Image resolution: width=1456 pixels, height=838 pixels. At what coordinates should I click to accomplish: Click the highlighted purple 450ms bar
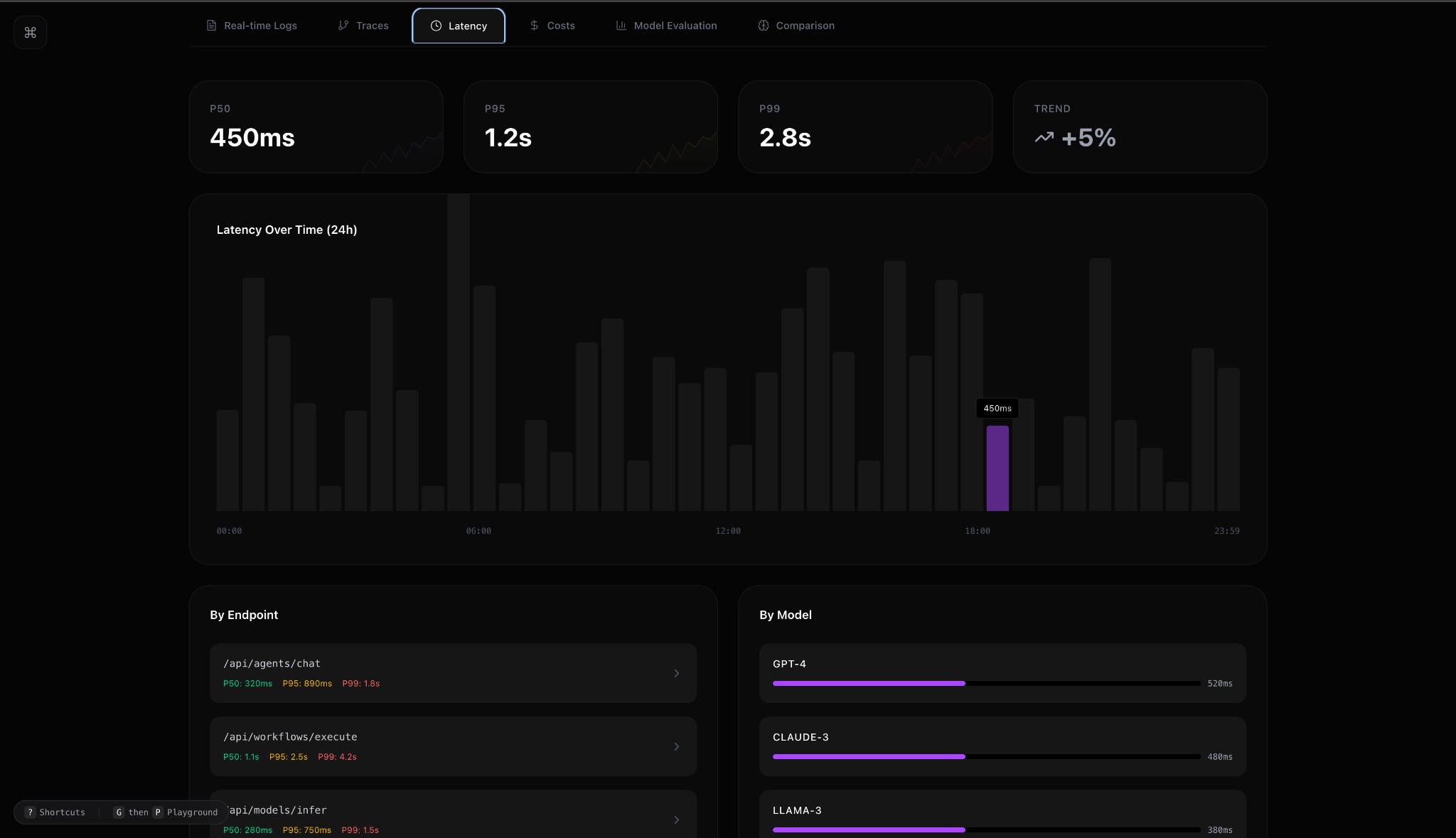click(997, 468)
